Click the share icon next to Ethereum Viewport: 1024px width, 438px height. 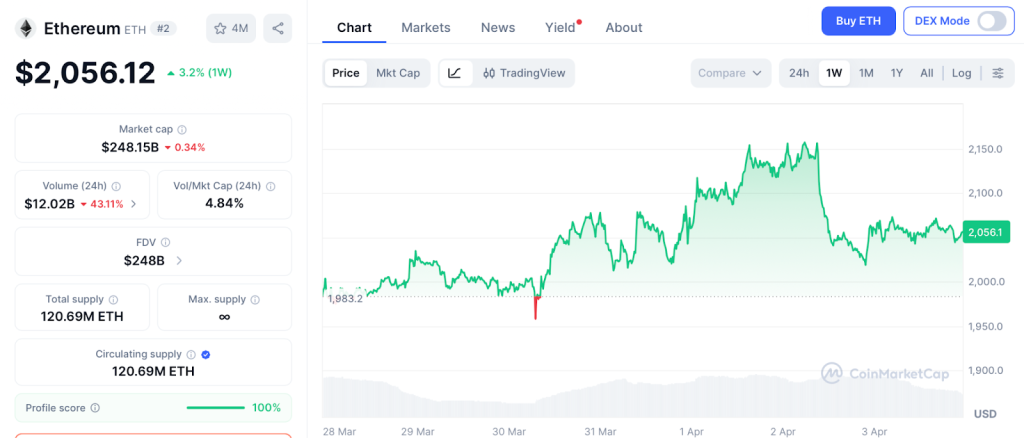click(277, 28)
